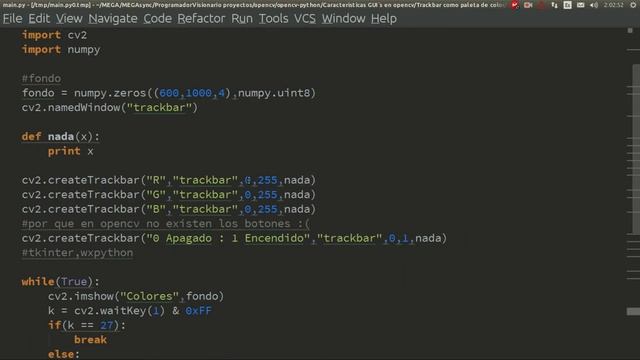Click the number 1000 in numpy.zeros

(198, 93)
